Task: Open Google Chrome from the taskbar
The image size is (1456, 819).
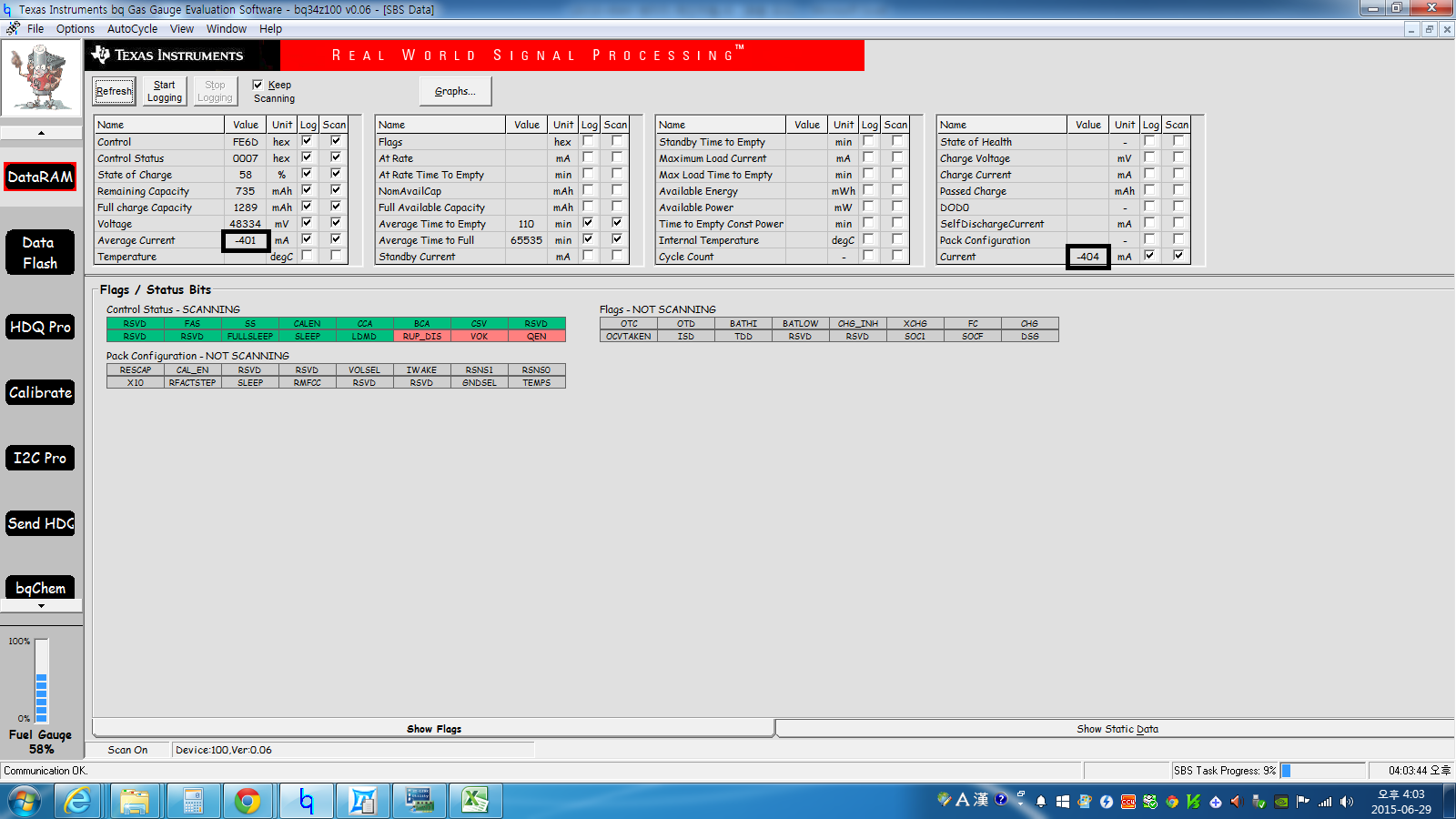Action: [248, 801]
